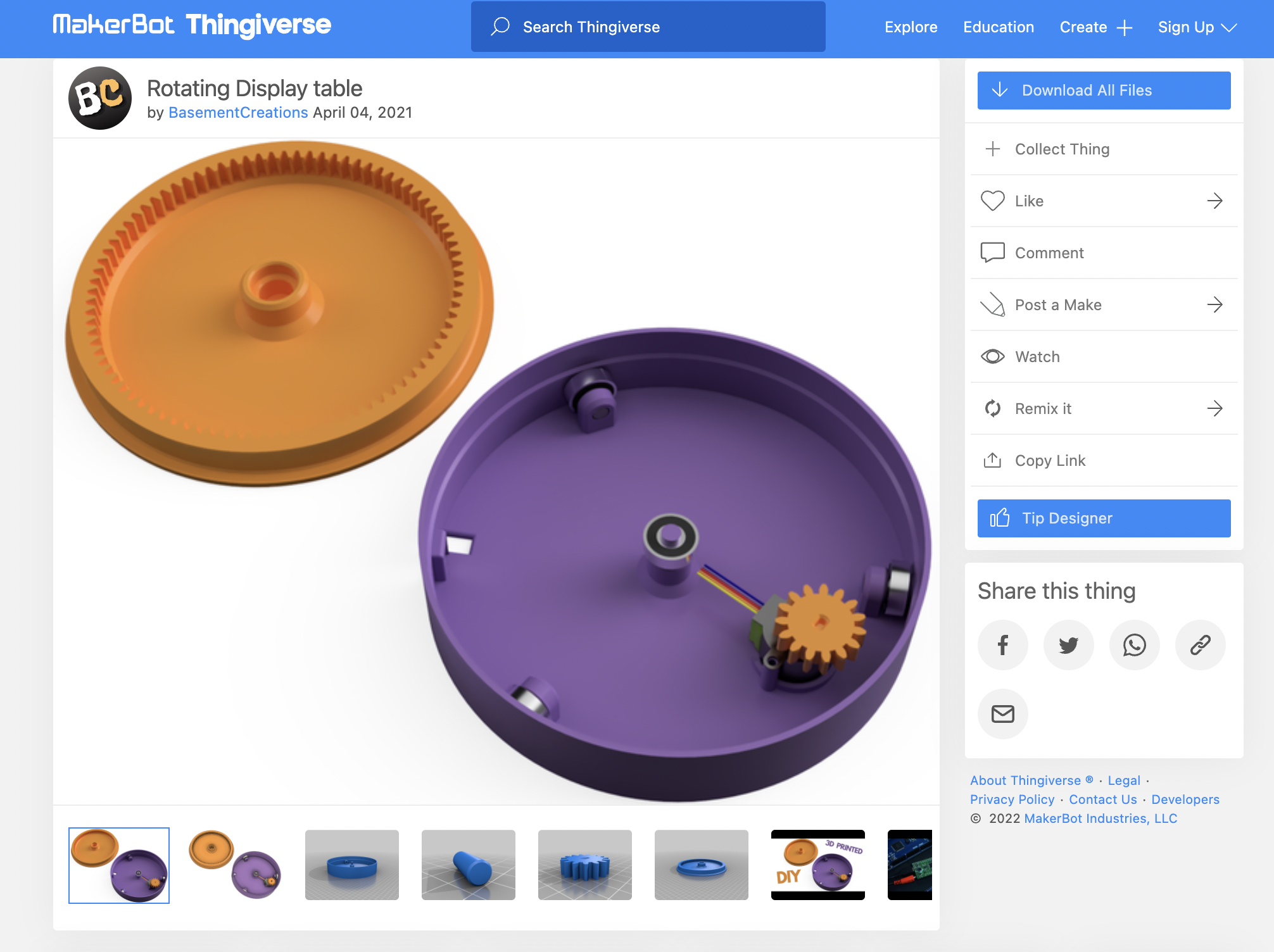Toggle Like with the heart
Image resolution: width=1274 pixels, height=952 pixels.
pos(992,201)
